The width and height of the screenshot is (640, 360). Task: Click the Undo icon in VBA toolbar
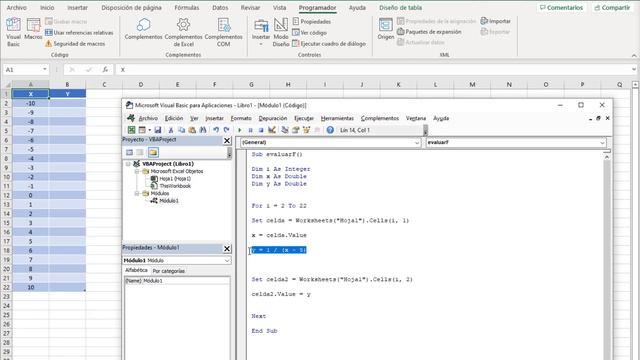pos(216,130)
